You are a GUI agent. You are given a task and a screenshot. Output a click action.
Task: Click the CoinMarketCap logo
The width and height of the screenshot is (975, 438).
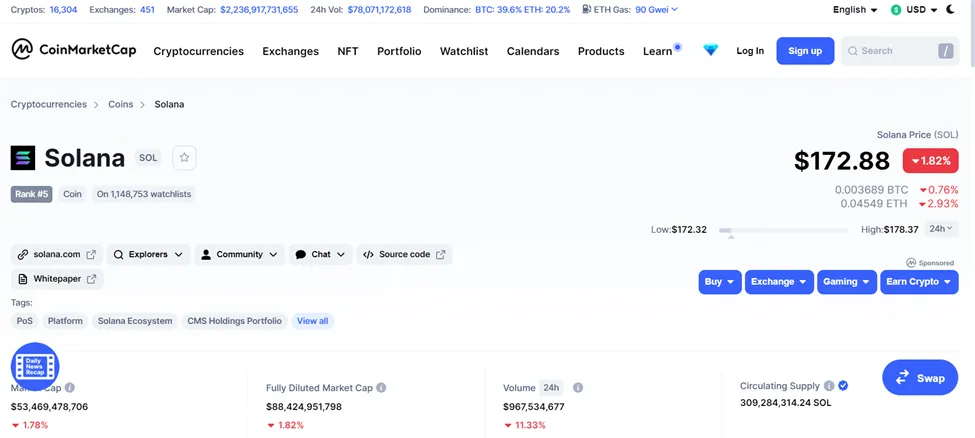tap(73, 50)
